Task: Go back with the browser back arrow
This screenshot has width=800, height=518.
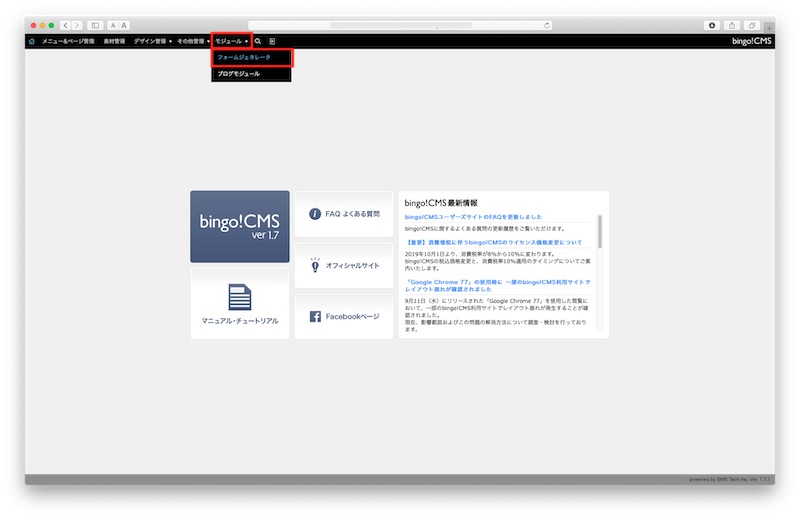Action: click(x=65, y=25)
